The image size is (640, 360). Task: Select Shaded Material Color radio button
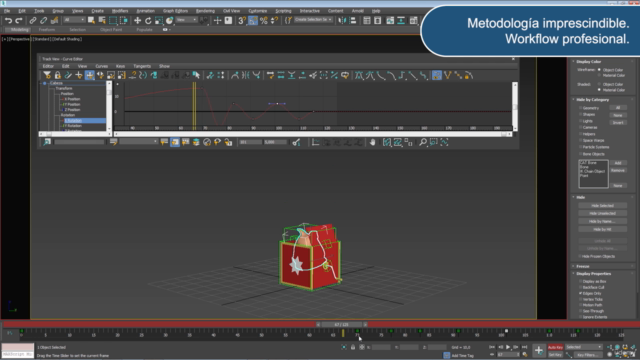[599, 89]
